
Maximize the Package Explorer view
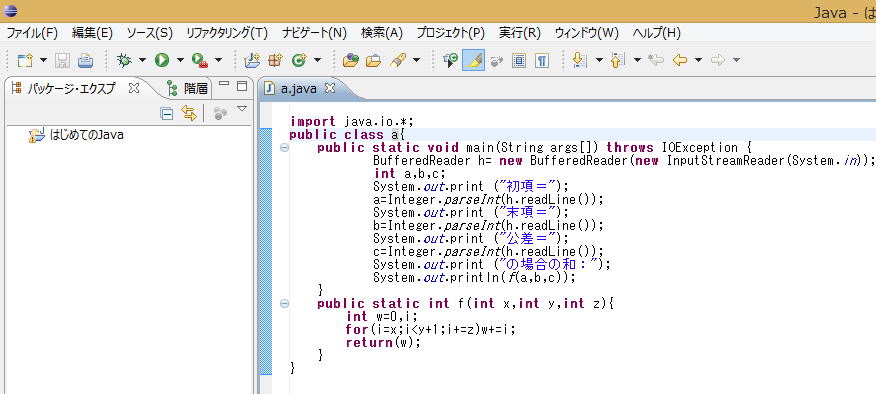pyautogui.click(x=242, y=86)
